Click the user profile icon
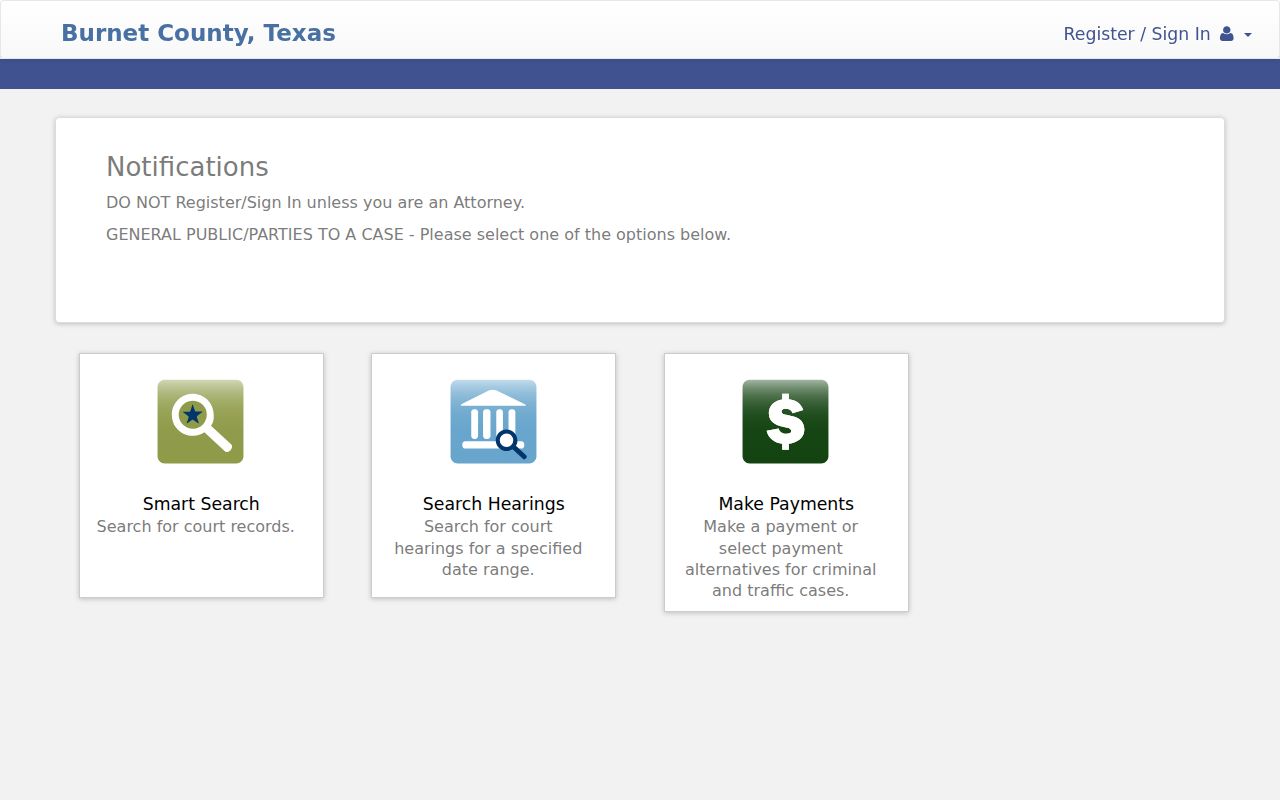The height and width of the screenshot is (800, 1280). (x=1227, y=34)
